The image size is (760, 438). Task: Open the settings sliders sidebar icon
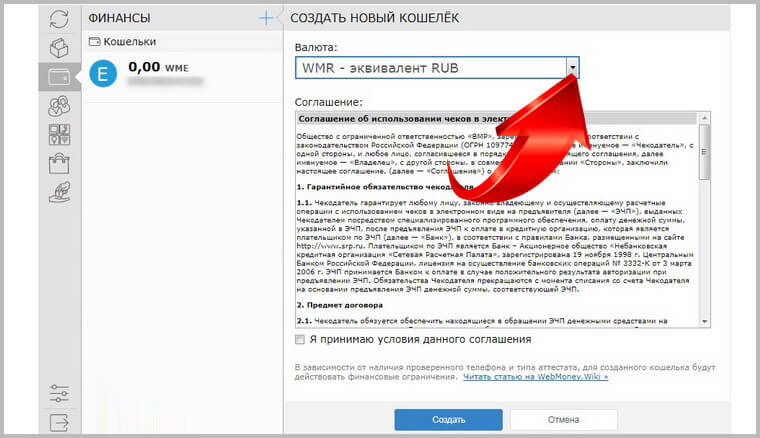(59, 393)
